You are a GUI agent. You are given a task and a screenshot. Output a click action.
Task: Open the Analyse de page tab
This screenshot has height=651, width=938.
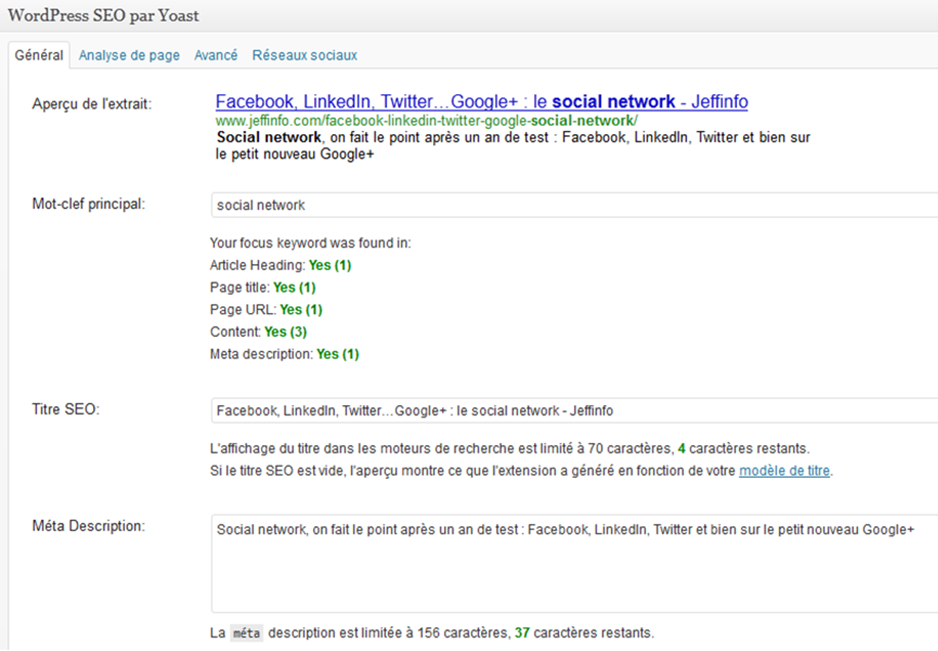click(x=129, y=55)
